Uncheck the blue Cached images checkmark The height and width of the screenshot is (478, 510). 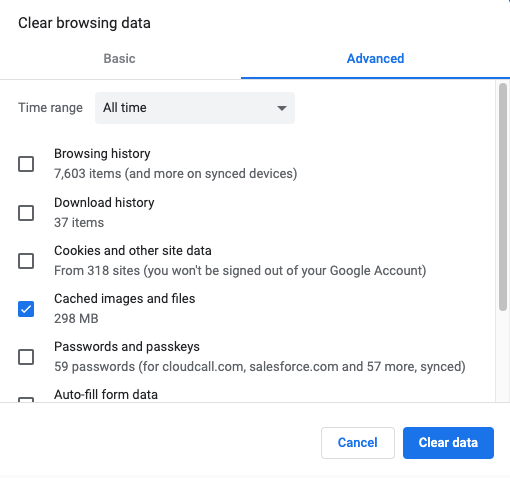tap(26, 309)
